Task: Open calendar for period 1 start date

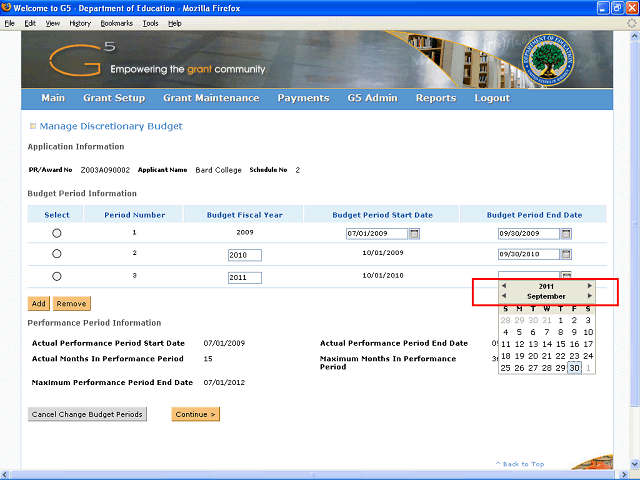Action: (x=414, y=233)
